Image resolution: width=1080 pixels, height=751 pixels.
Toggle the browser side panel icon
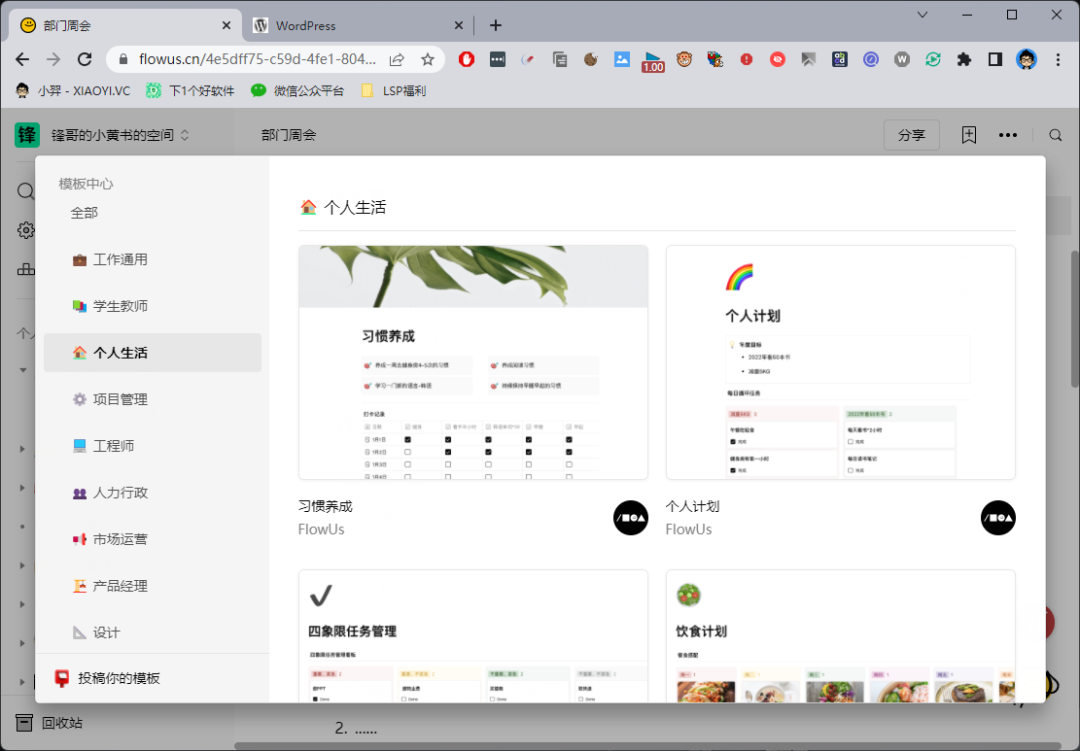coord(995,59)
